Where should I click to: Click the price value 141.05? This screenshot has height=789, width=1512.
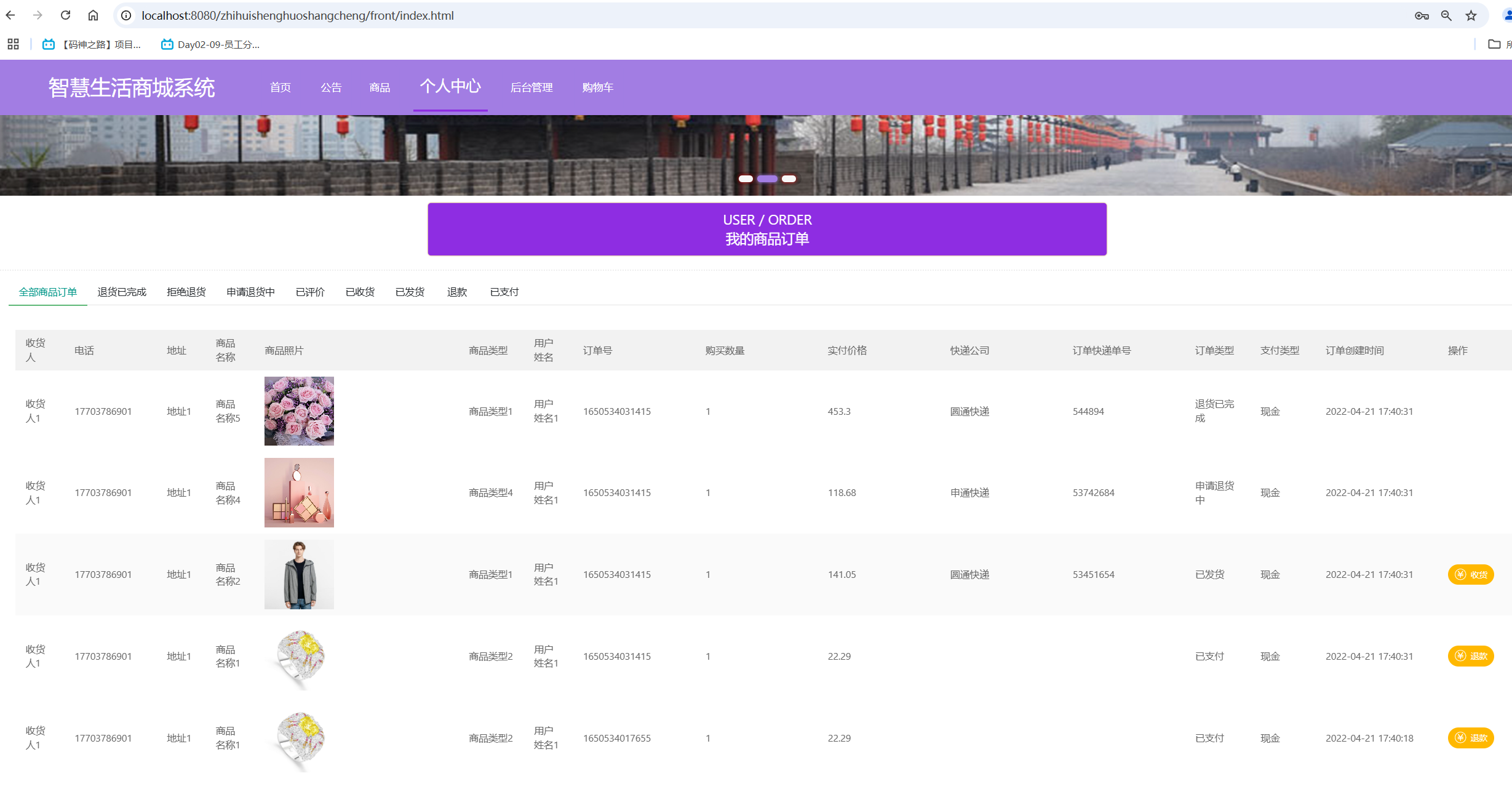point(842,574)
